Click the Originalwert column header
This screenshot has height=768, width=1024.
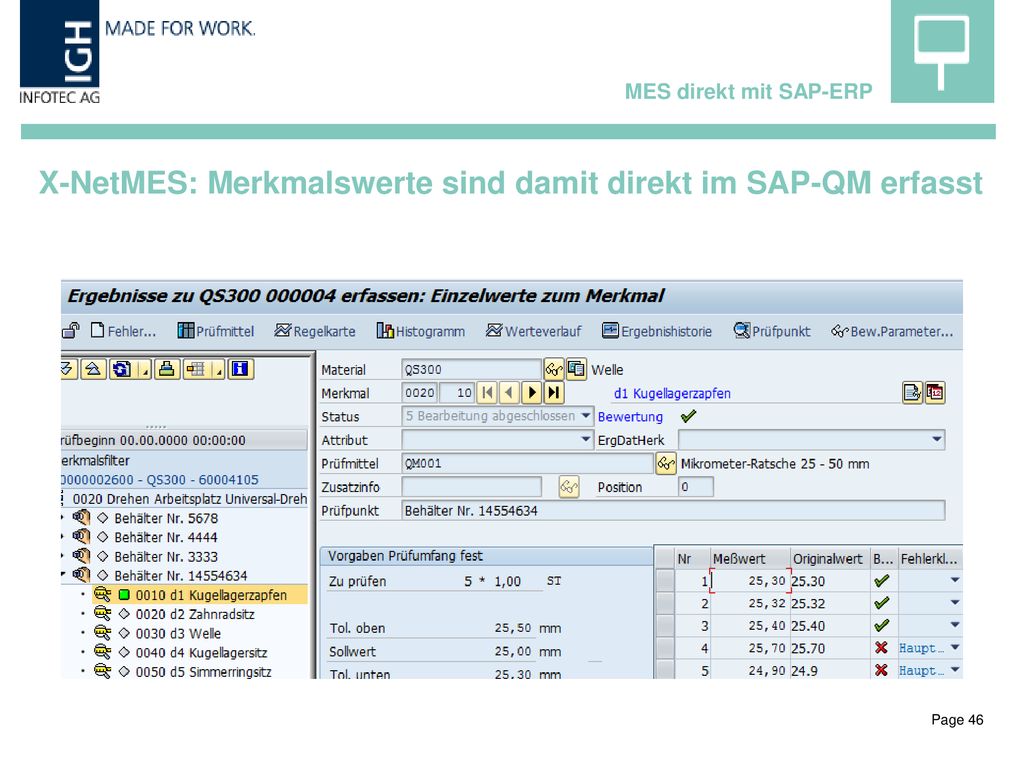pyautogui.click(x=830, y=558)
